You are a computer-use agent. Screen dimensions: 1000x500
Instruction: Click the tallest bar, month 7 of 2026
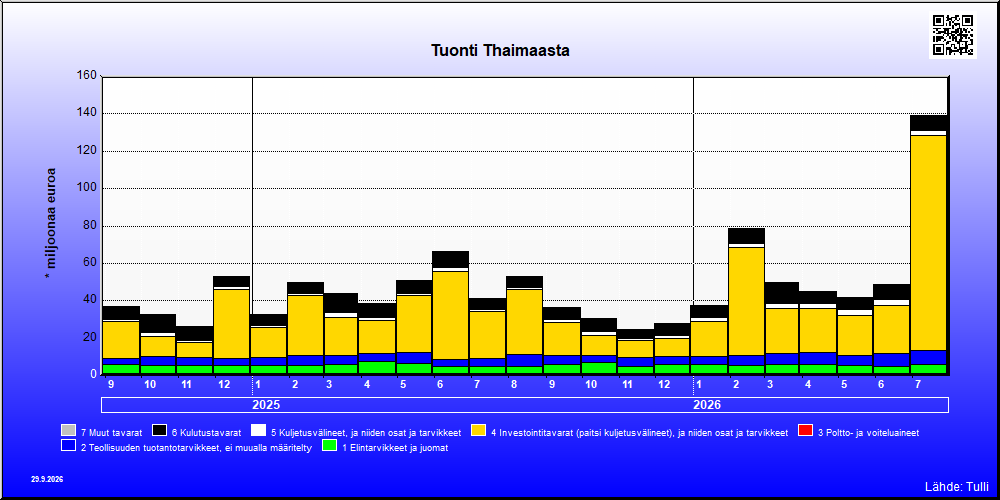(x=929, y=245)
